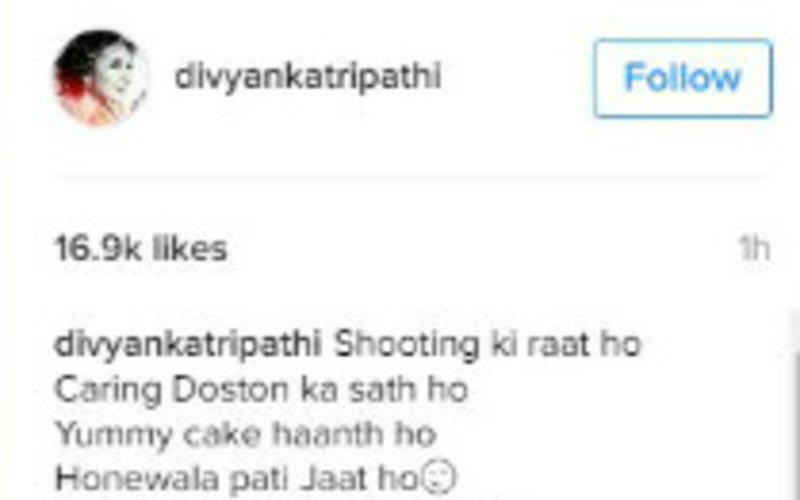Click the word 'Yummy' in the caption
The image size is (800, 500).
point(113,435)
